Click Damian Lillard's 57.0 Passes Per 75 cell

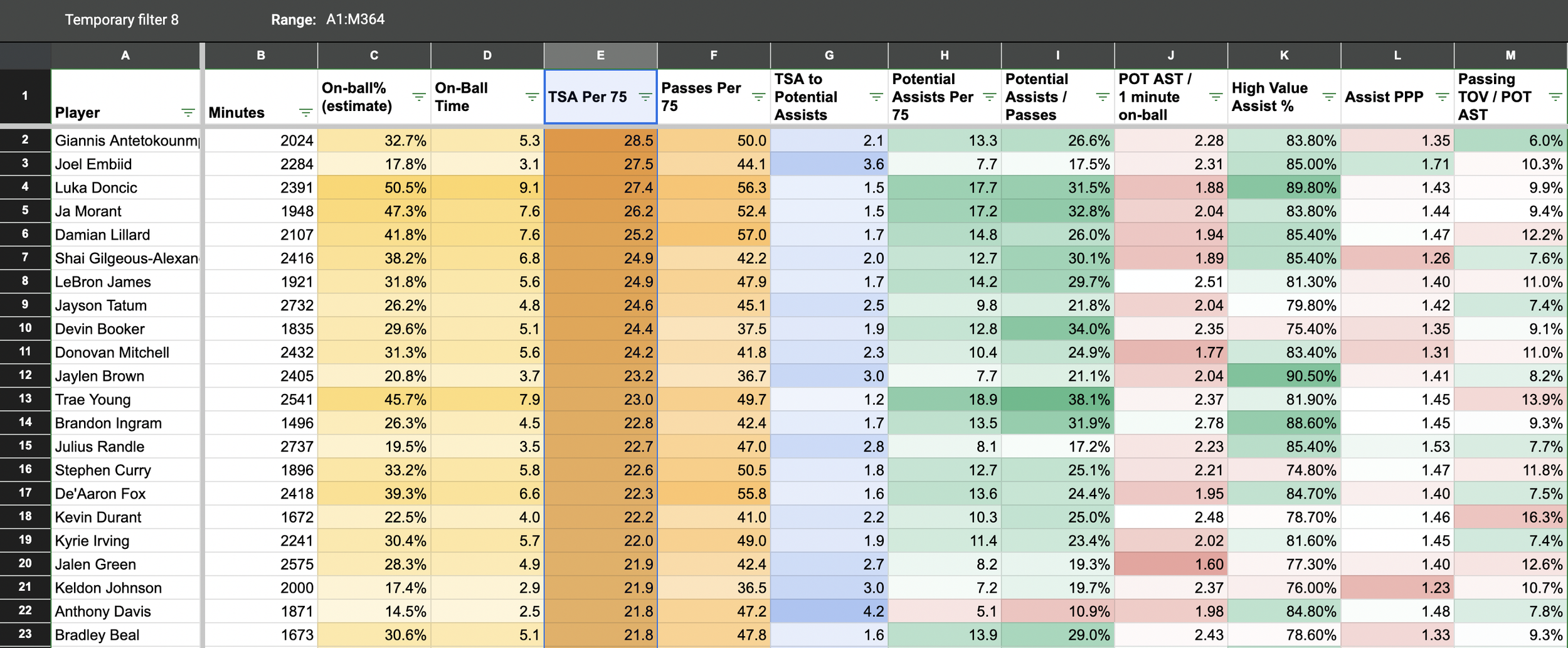click(714, 235)
